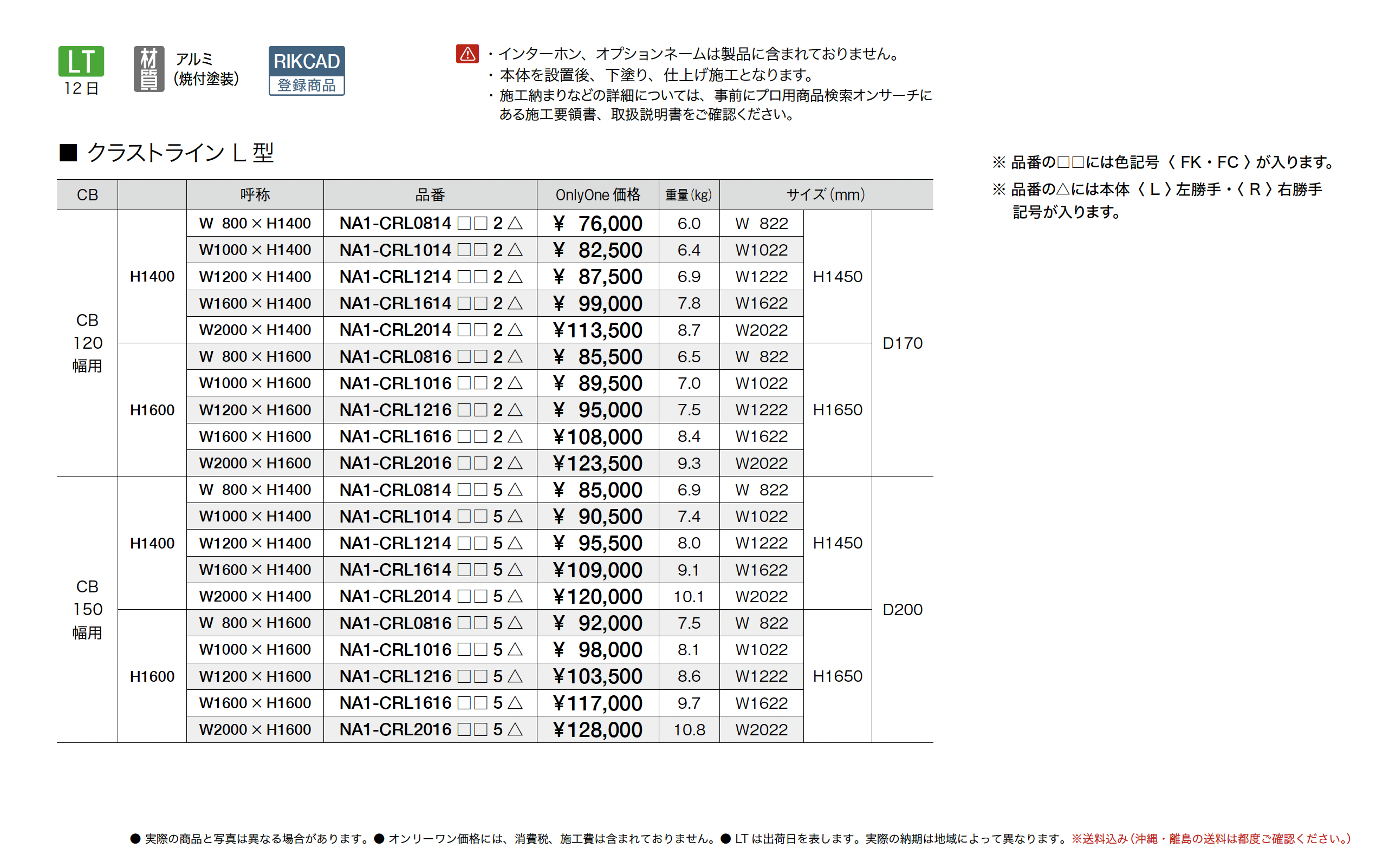Click the triangle symbol in the NA1-CRL0814 2 row
The image size is (1376, 868).
tap(515, 223)
